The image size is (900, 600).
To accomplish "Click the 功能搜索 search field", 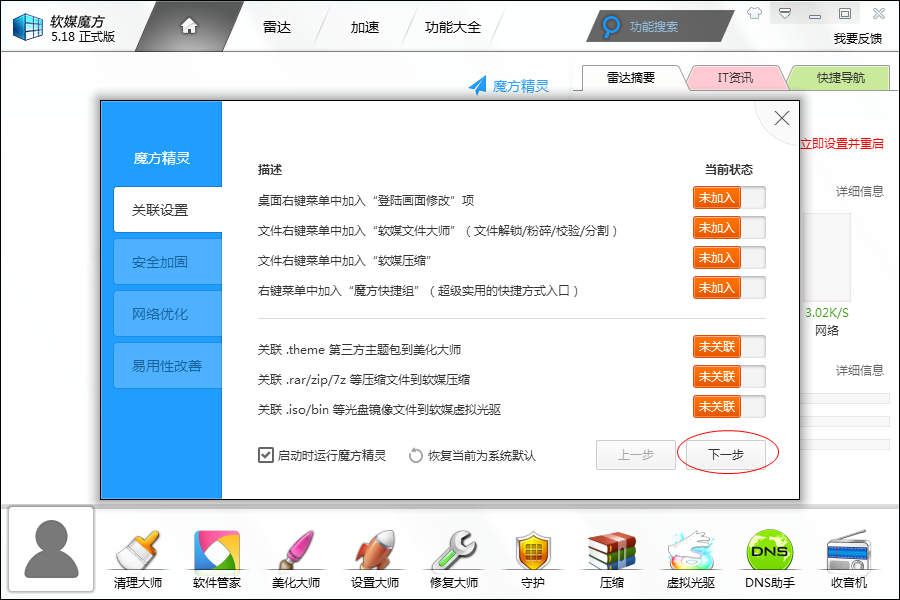I will point(660,26).
